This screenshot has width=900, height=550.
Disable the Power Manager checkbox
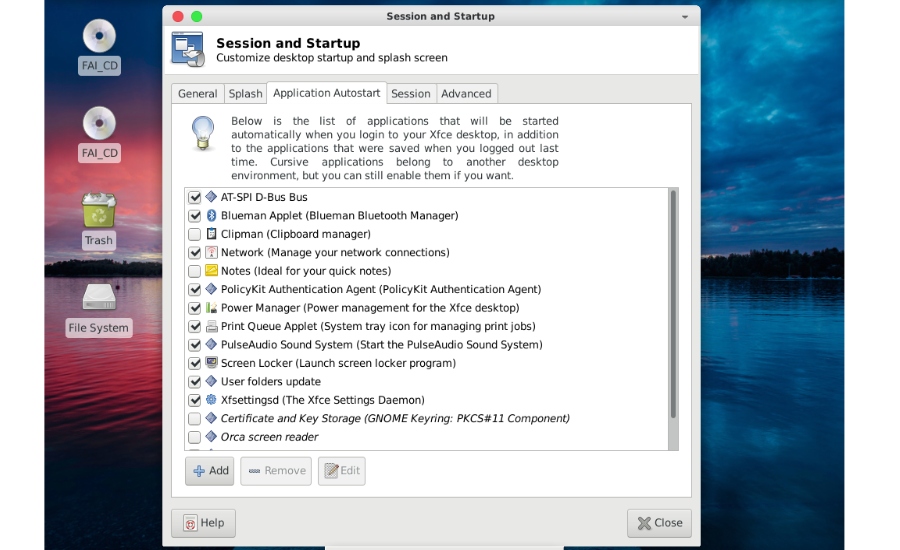pos(195,307)
